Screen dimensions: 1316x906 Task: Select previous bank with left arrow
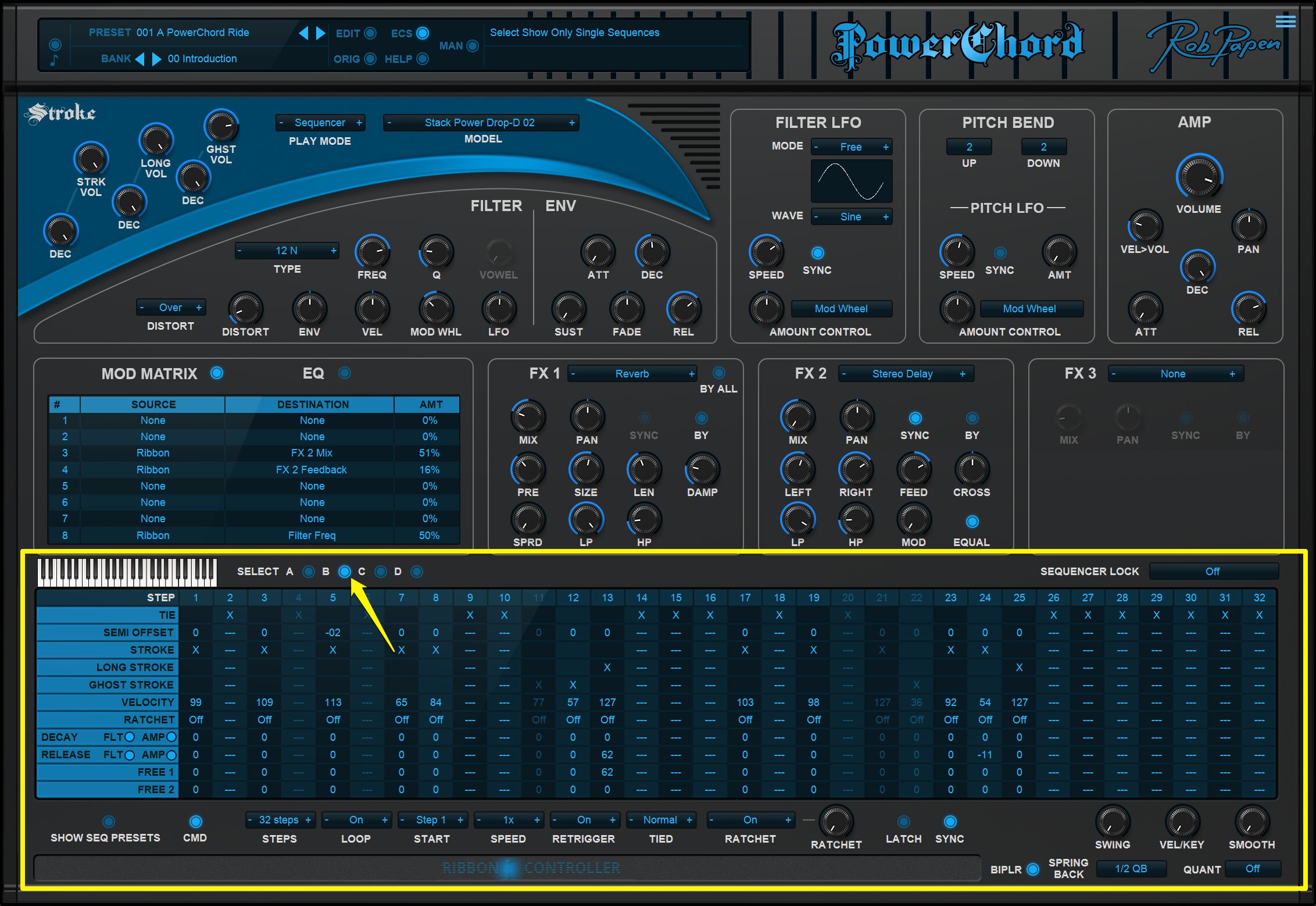tap(140, 59)
